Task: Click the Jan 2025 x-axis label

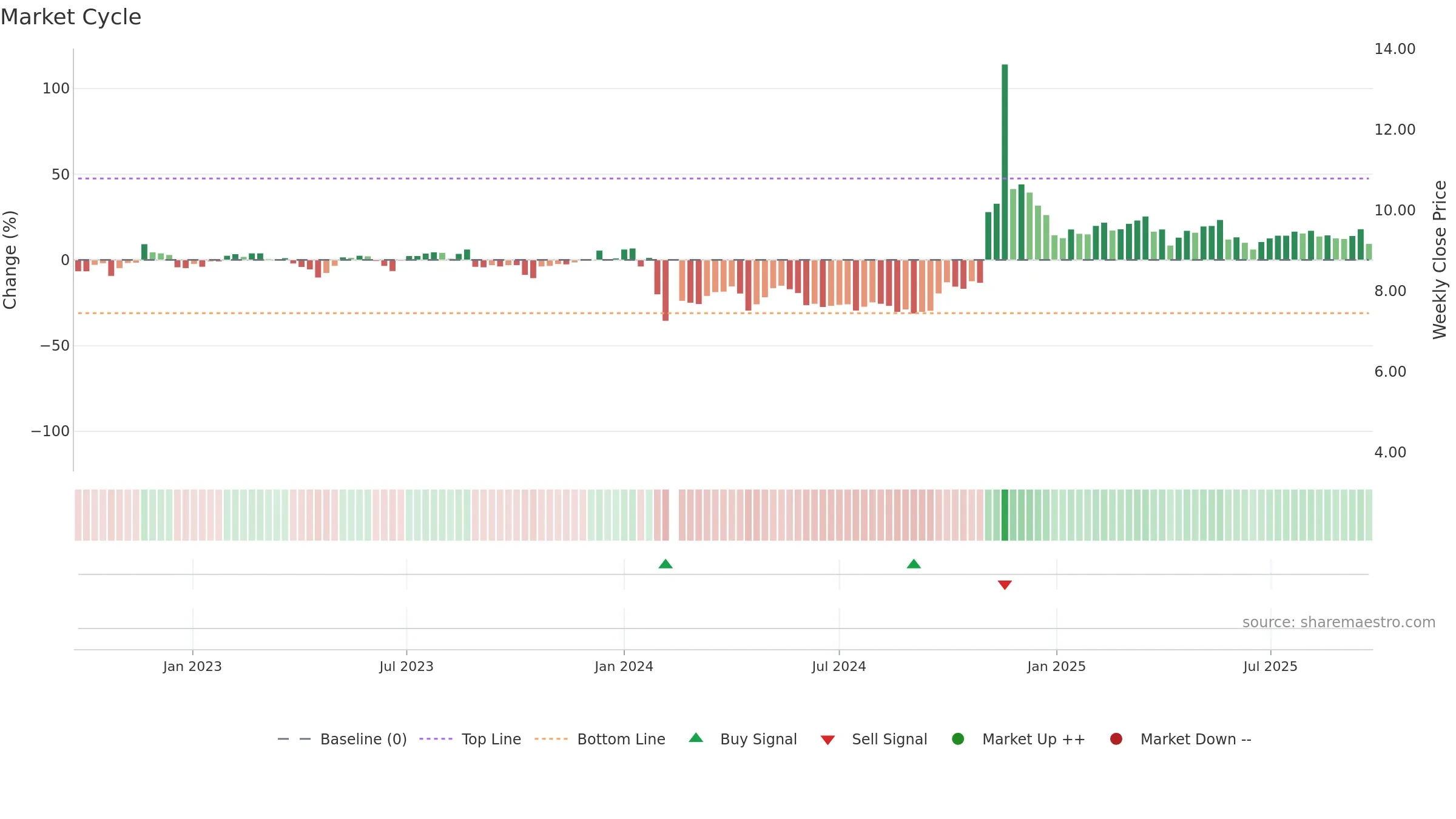Action: 1056,666
